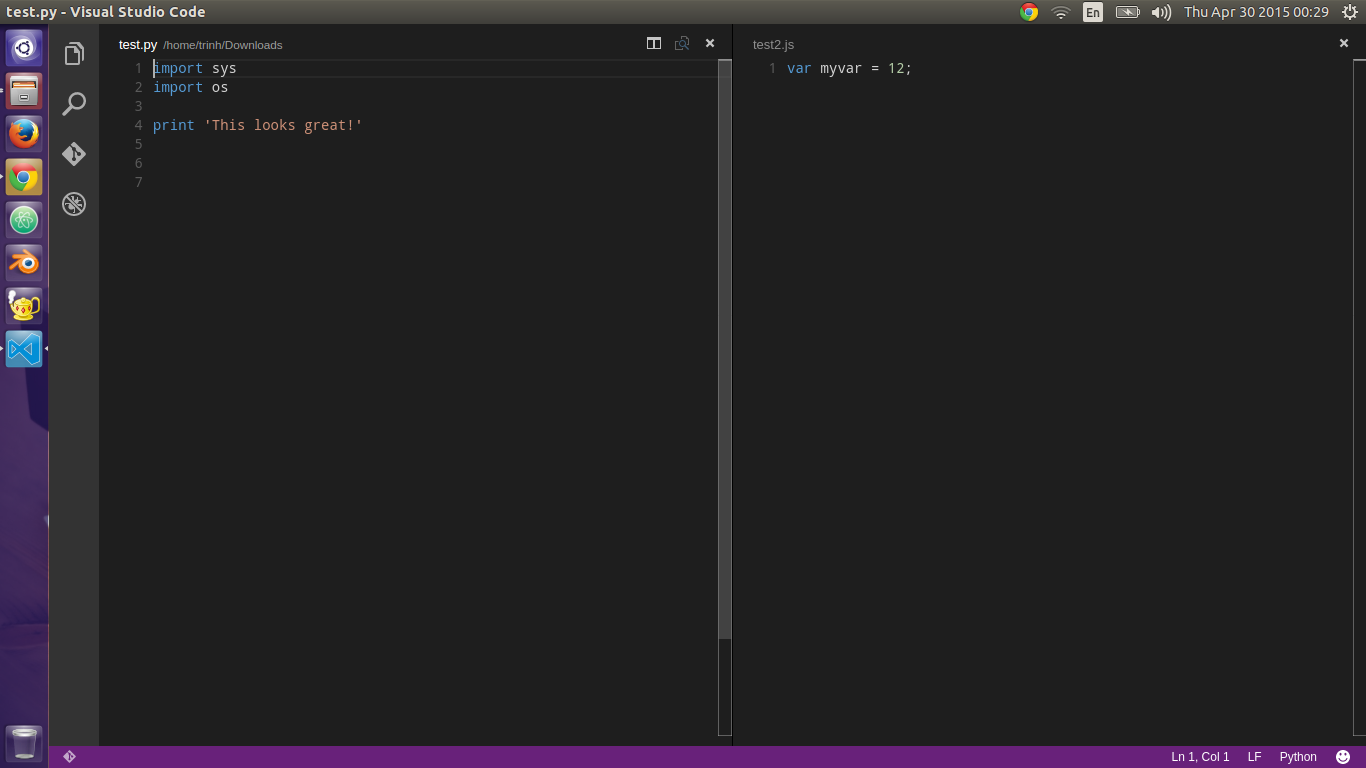Open the Debug view in activity bar

pyautogui.click(x=74, y=204)
